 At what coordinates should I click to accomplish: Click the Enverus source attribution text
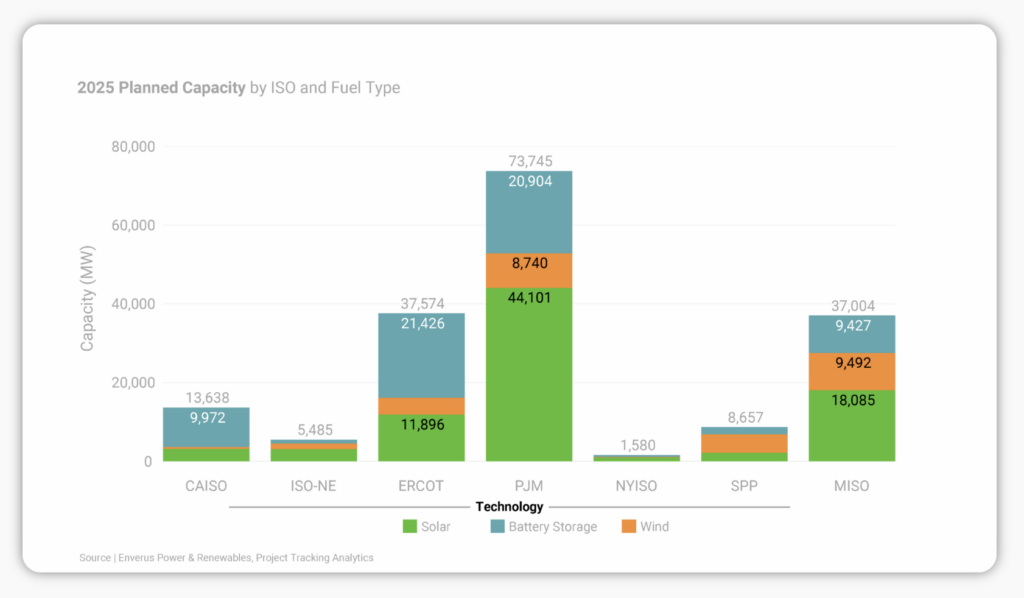tap(226, 558)
